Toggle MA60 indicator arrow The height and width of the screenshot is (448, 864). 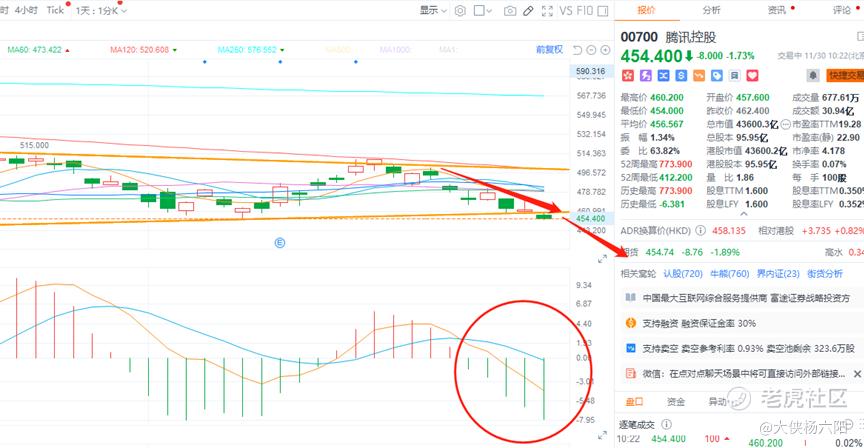[68, 50]
